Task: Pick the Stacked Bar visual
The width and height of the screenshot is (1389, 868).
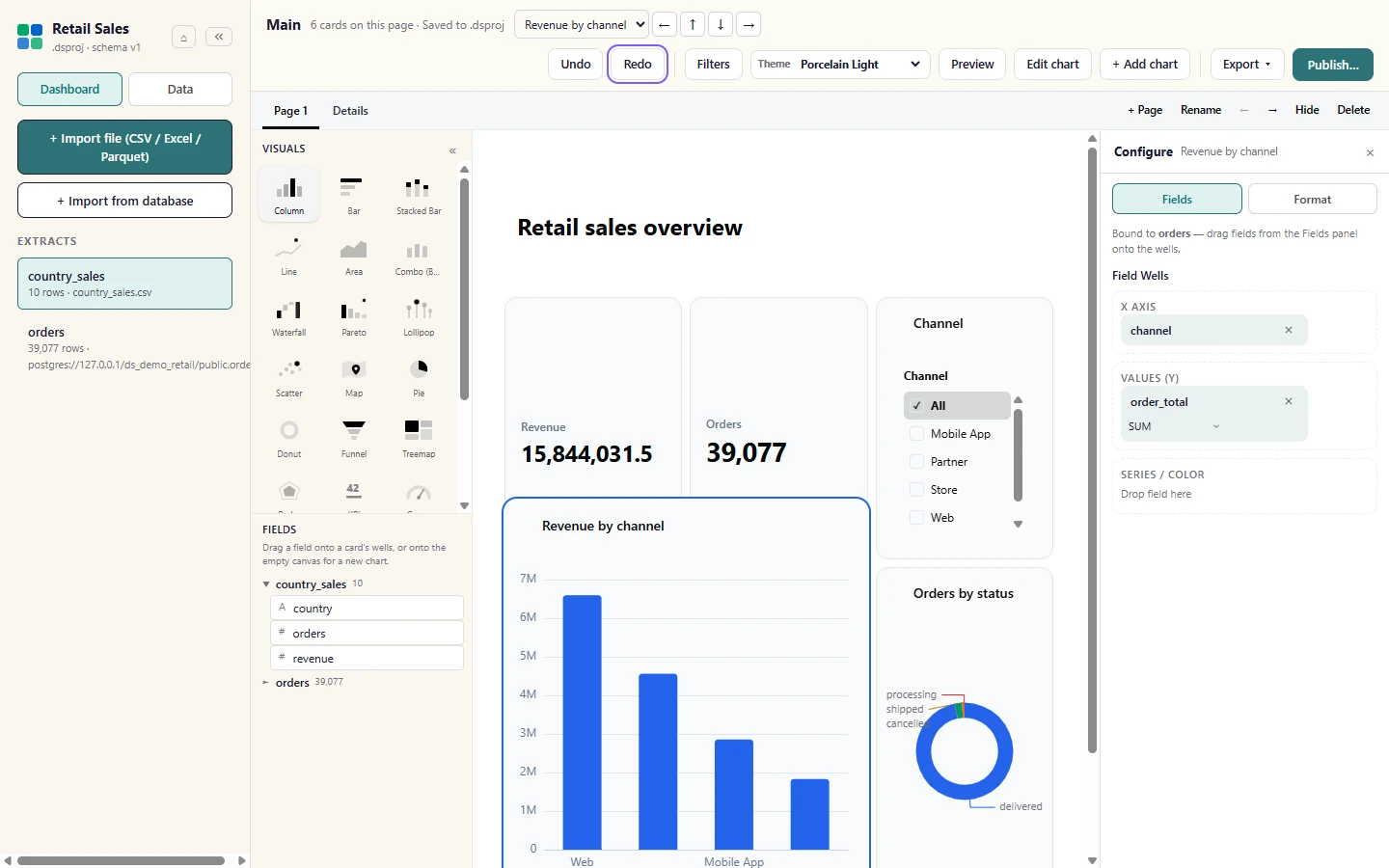Action: [419, 194]
